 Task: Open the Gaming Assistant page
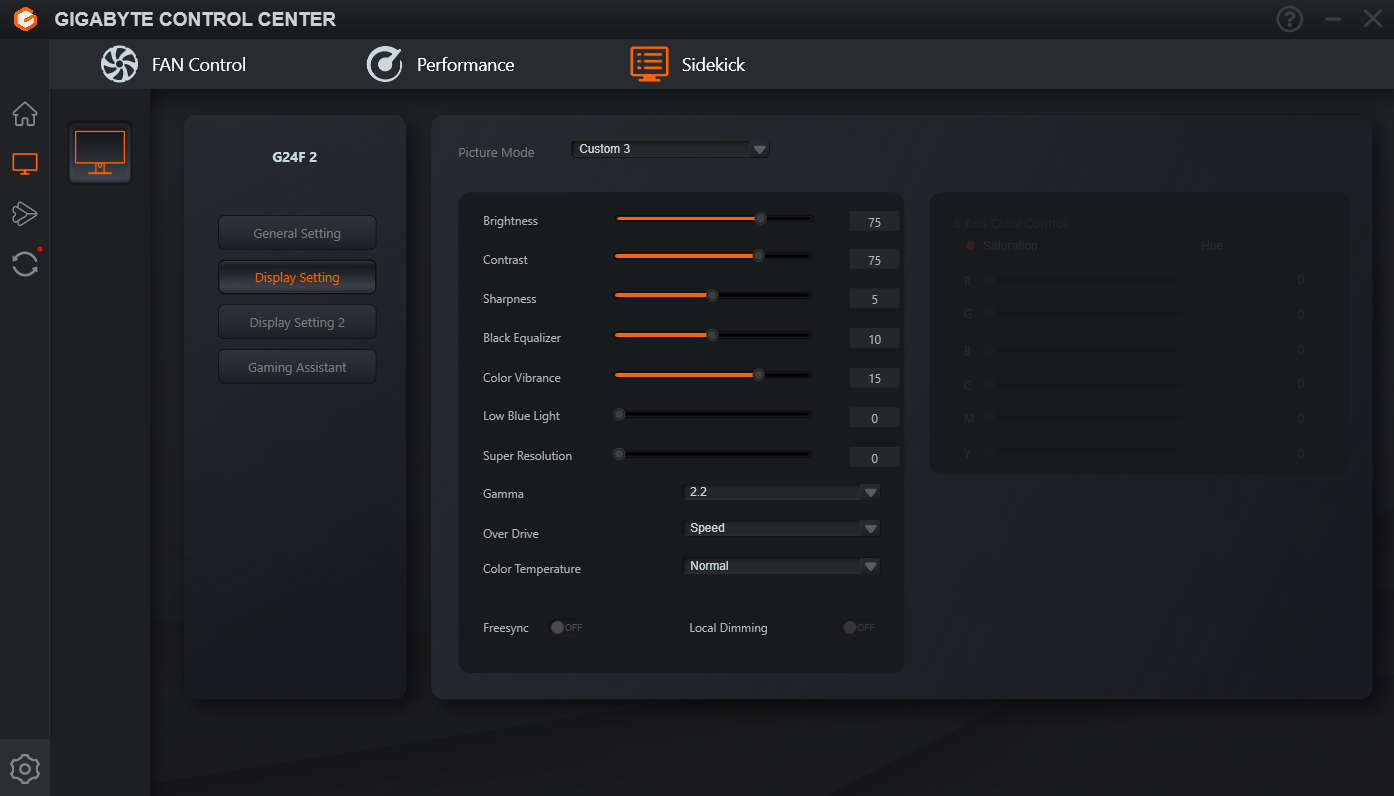[x=297, y=367]
